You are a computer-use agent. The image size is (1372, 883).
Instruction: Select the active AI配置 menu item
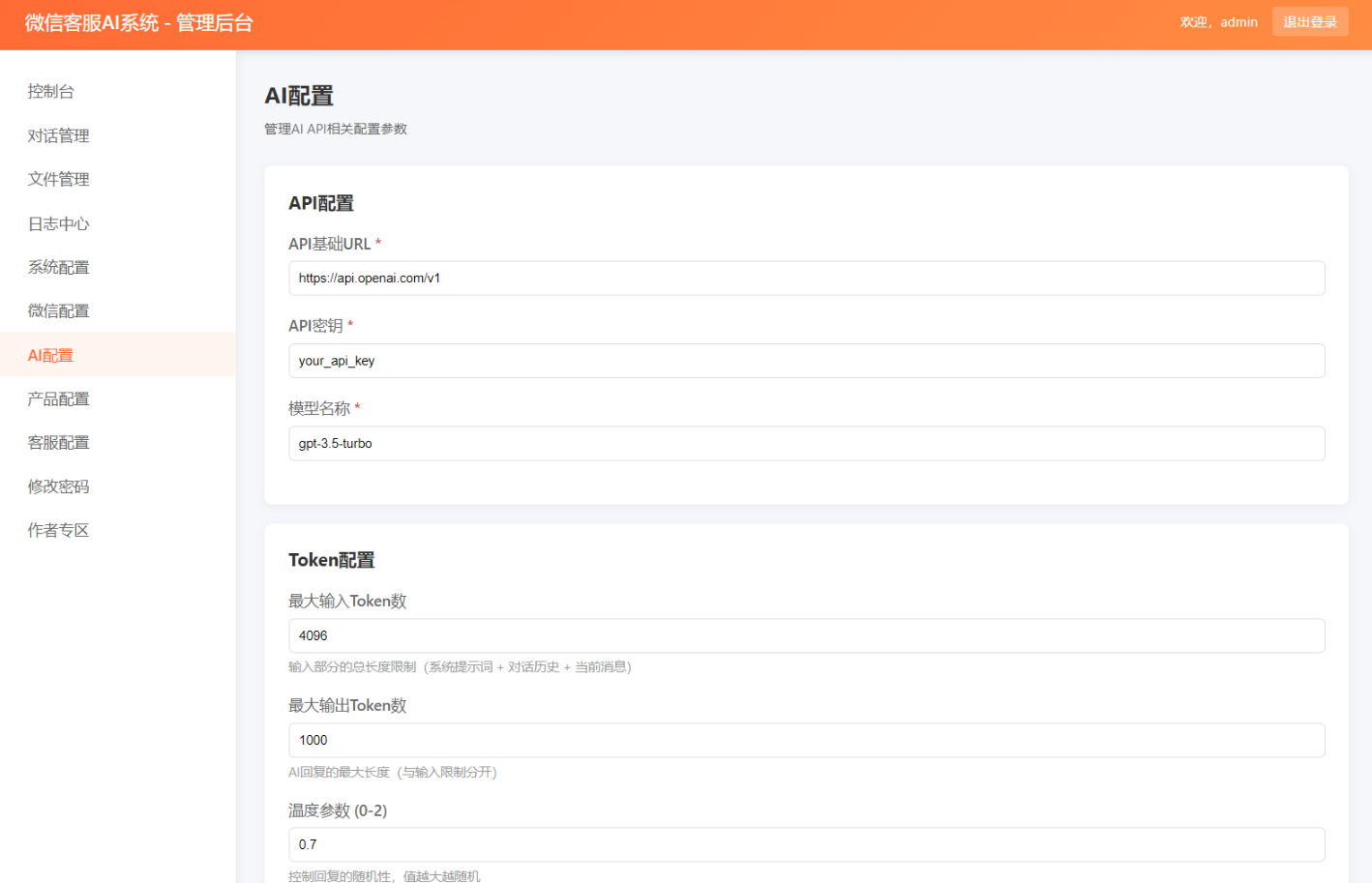coord(50,355)
